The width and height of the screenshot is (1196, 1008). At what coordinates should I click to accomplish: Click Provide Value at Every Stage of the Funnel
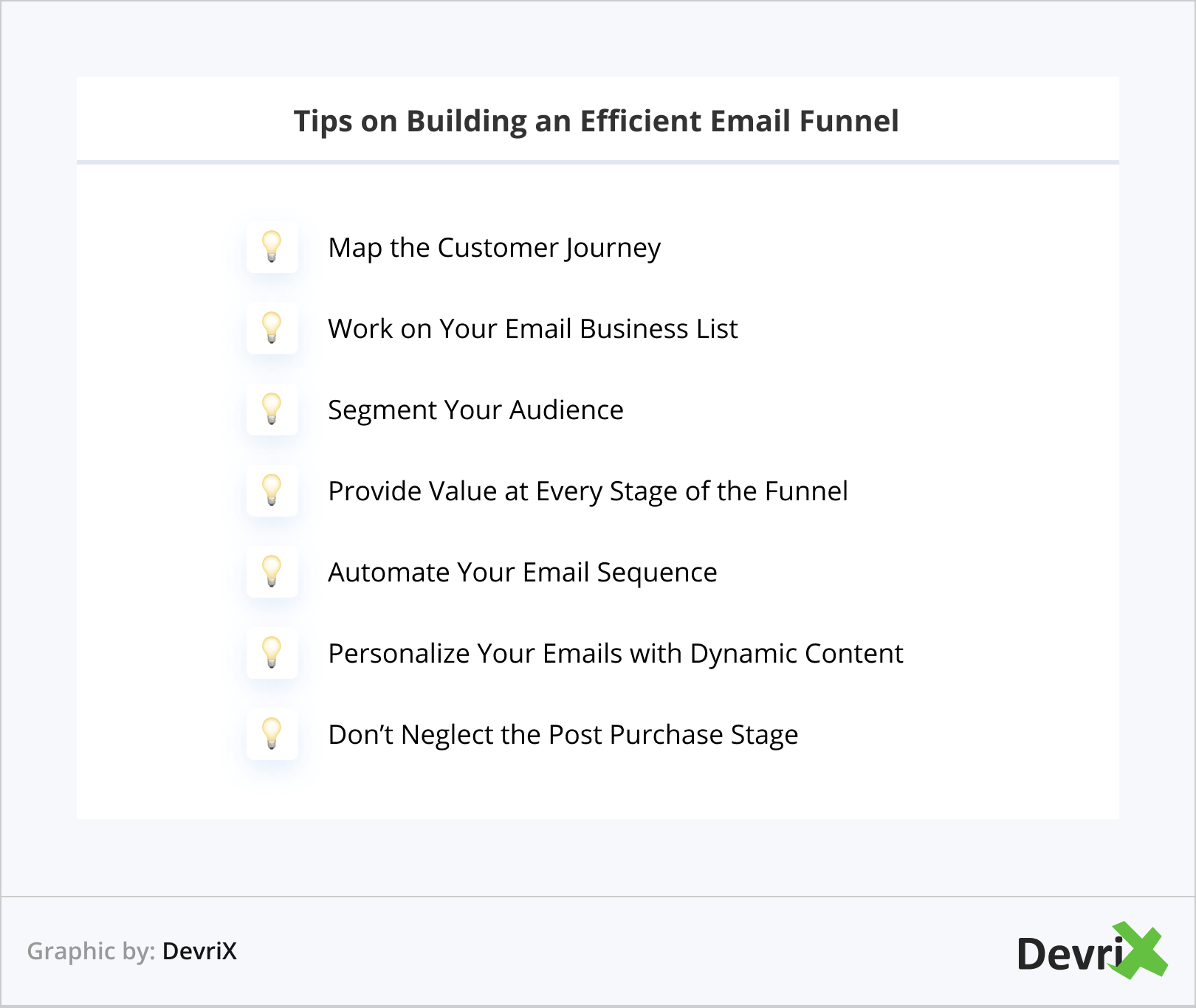tap(588, 491)
